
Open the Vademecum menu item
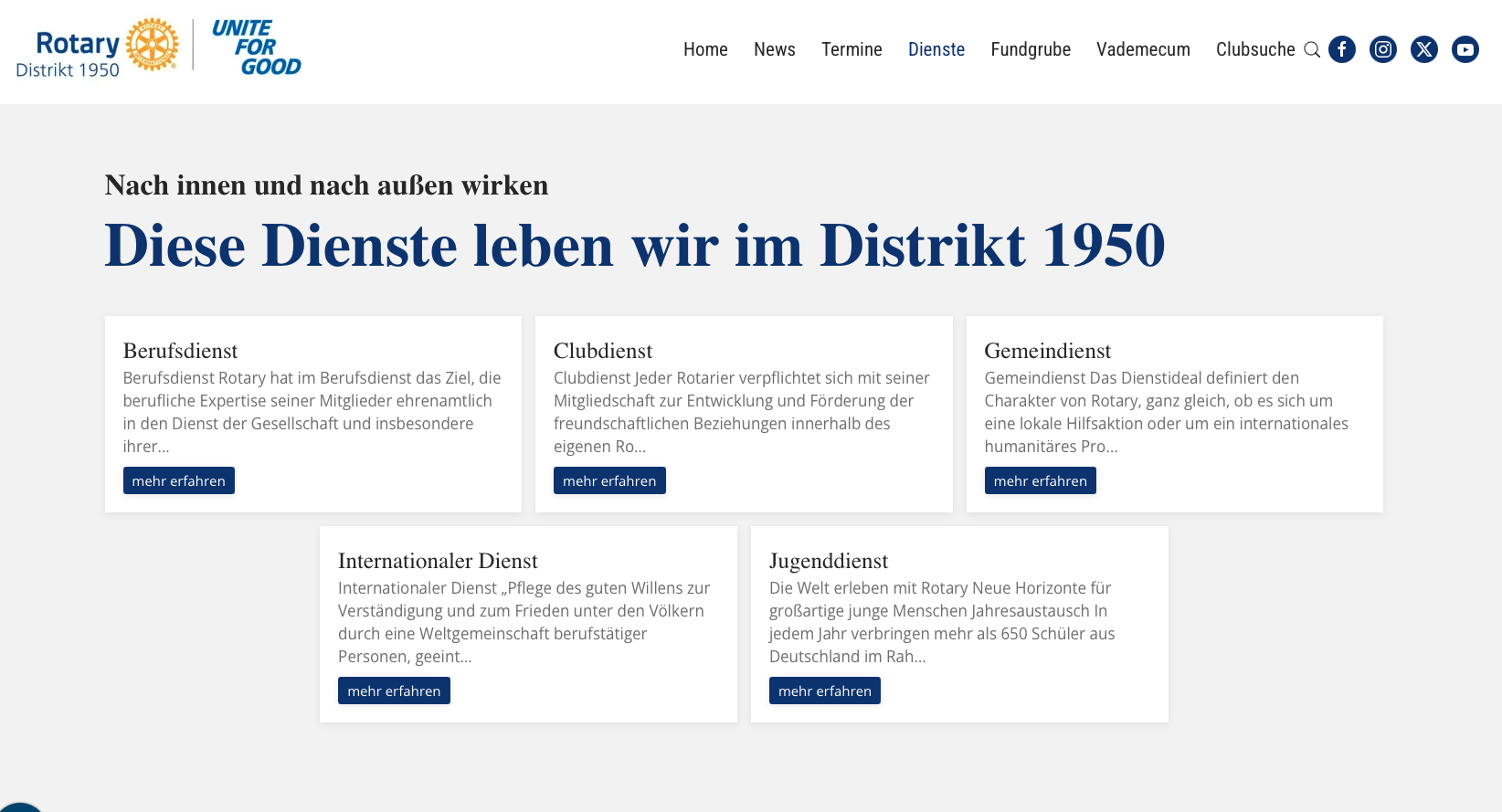coord(1143,49)
